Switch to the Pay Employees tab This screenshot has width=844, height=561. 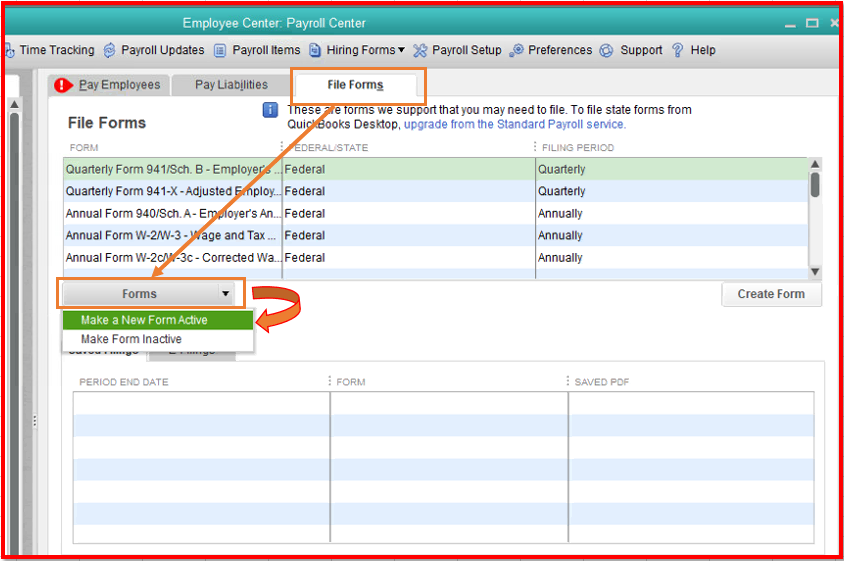pyautogui.click(x=110, y=85)
